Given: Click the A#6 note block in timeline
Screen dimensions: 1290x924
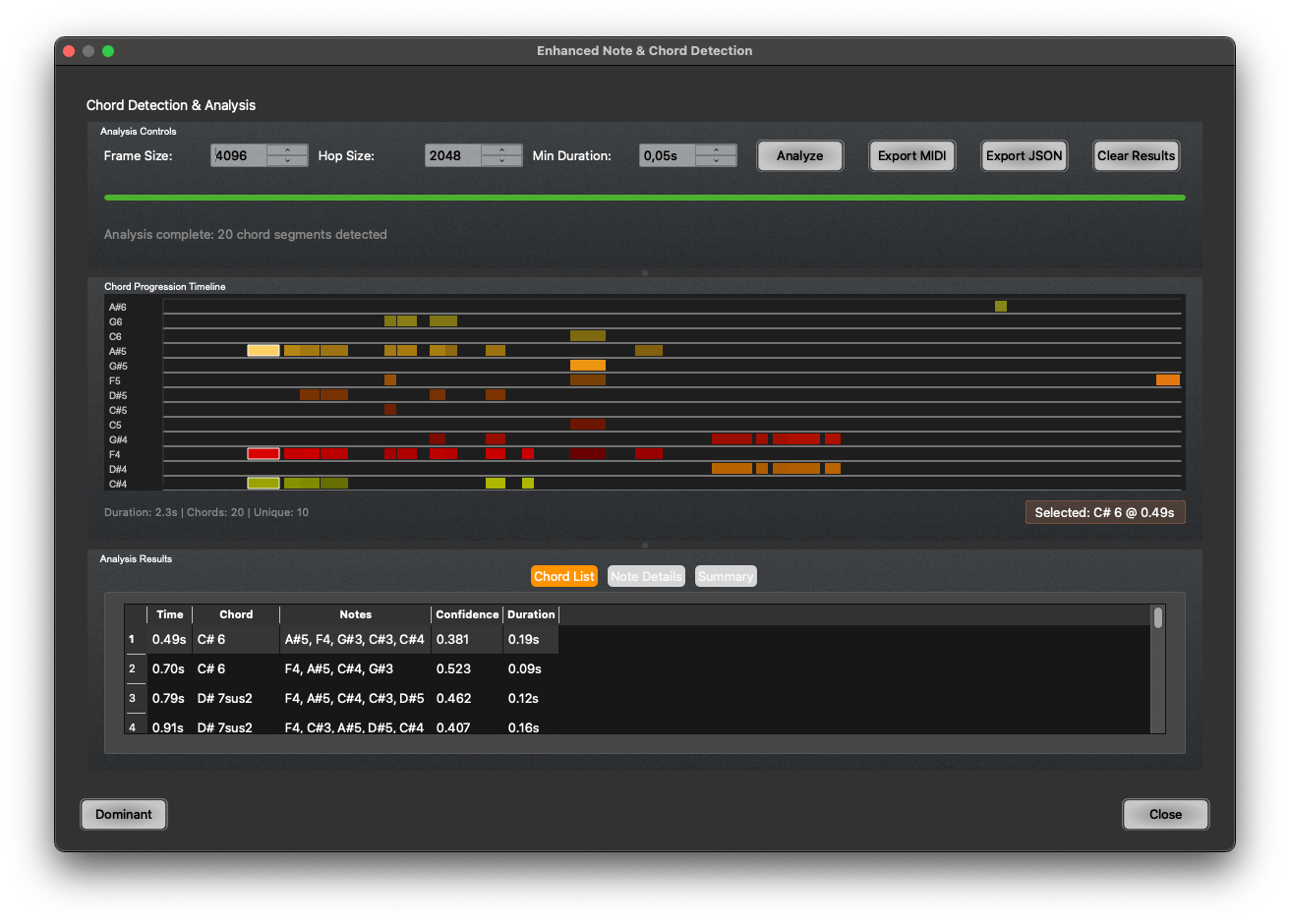Looking at the screenshot, I should coord(1001,307).
